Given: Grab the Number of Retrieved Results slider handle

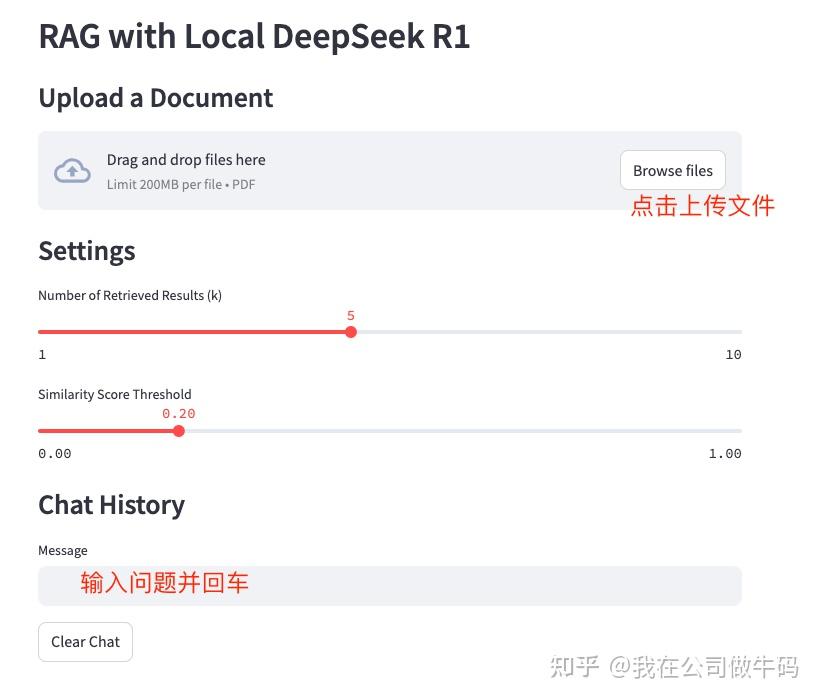Looking at the screenshot, I should [x=351, y=331].
